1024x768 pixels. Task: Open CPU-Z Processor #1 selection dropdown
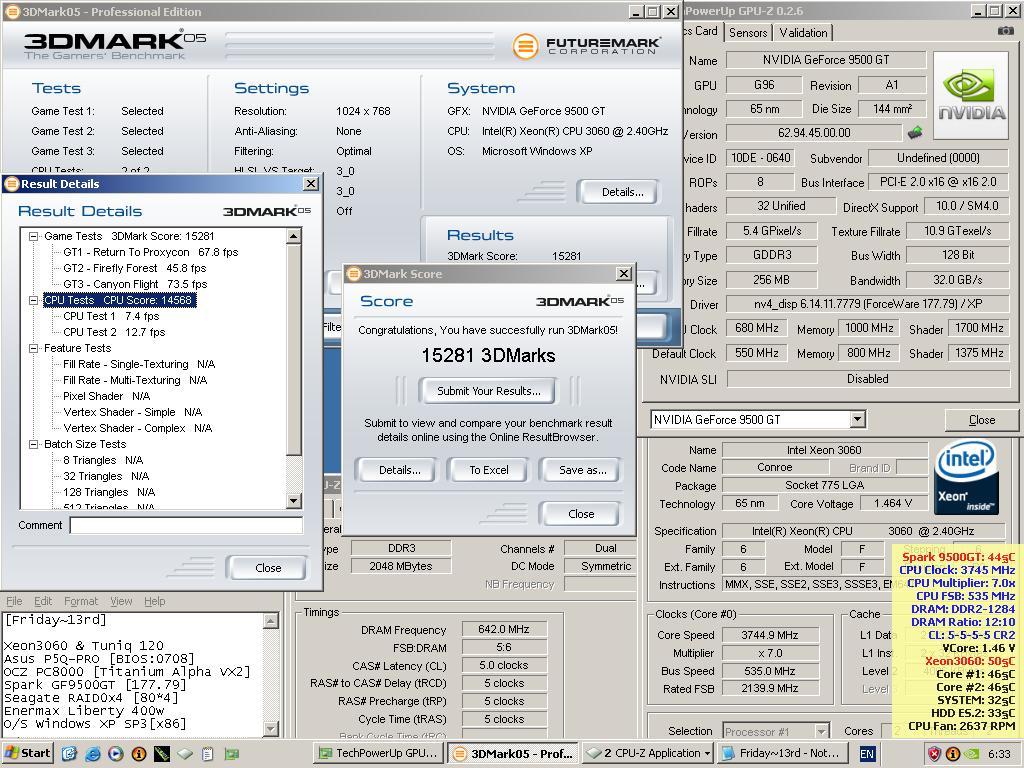click(x=821, y=731)
